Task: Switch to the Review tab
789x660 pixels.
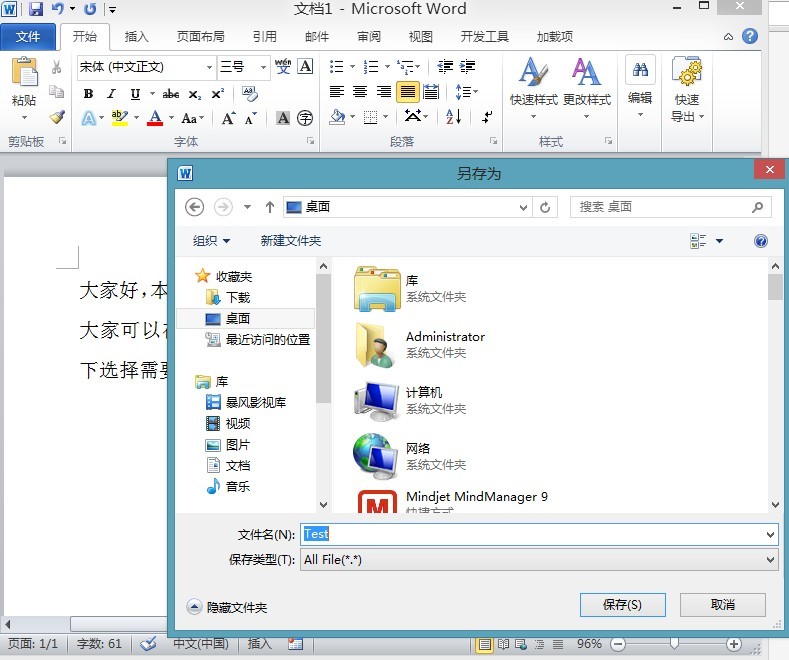Action: point(369,36)
